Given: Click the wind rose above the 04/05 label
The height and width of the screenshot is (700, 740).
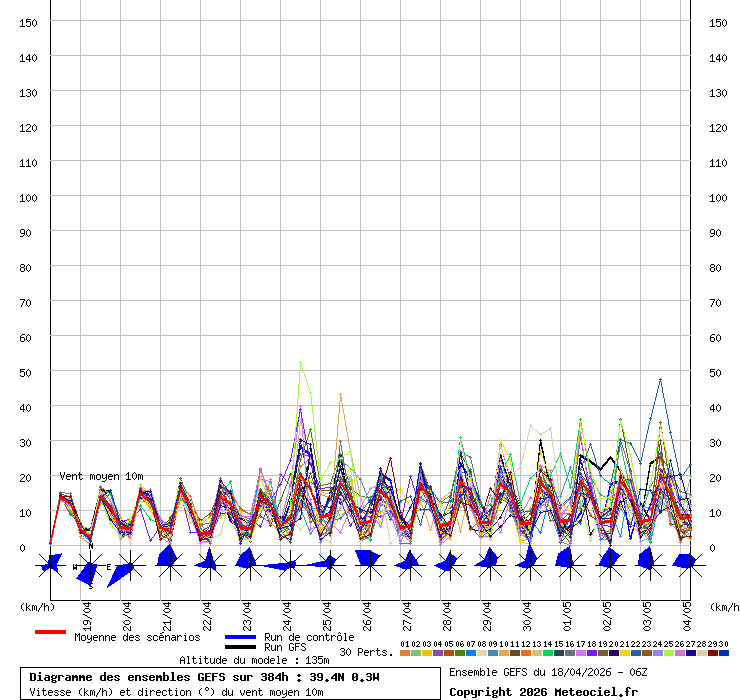Looking at the screenshot, I should [686, 565].
